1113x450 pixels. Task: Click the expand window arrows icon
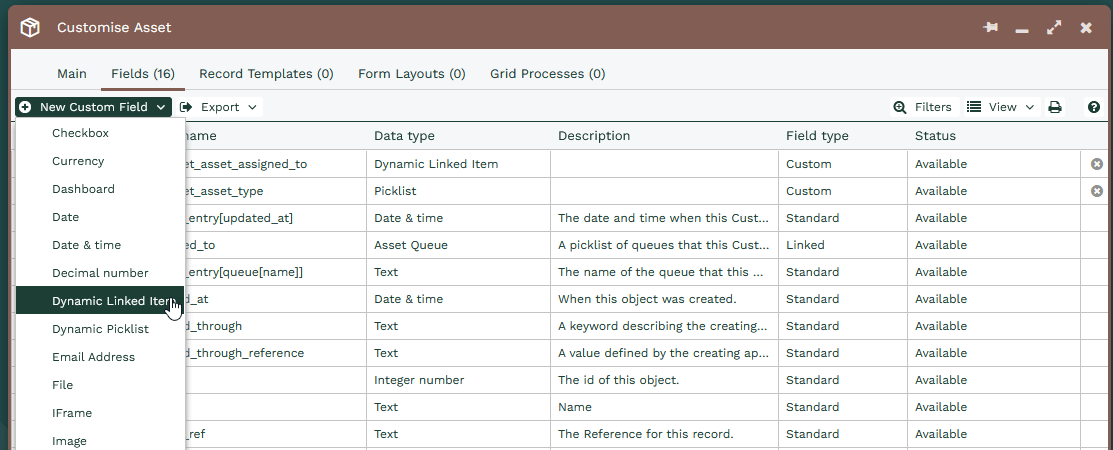pyautogui.click(x=1054, y=28)
